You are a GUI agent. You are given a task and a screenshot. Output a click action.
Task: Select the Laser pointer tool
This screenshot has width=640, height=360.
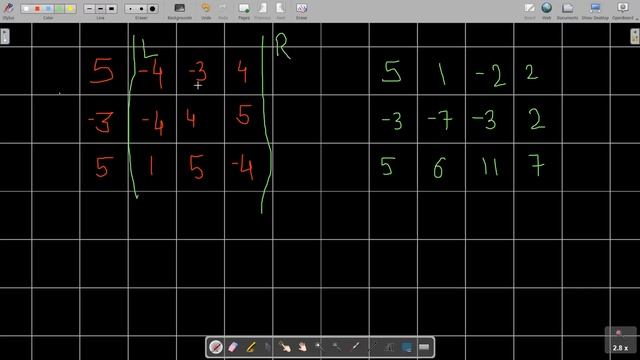[355, 347]
